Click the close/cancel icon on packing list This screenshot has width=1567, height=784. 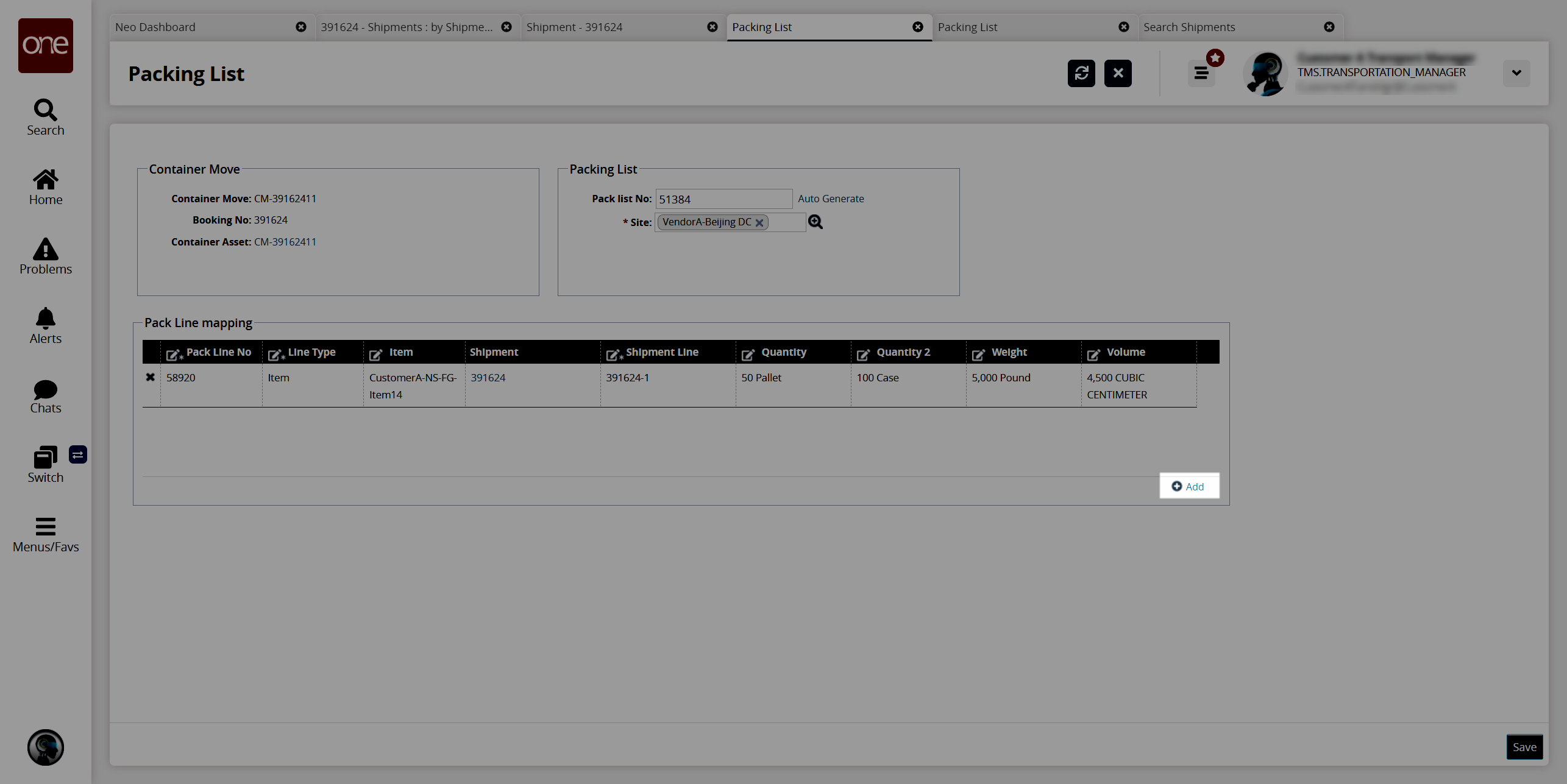(1118, 72)
